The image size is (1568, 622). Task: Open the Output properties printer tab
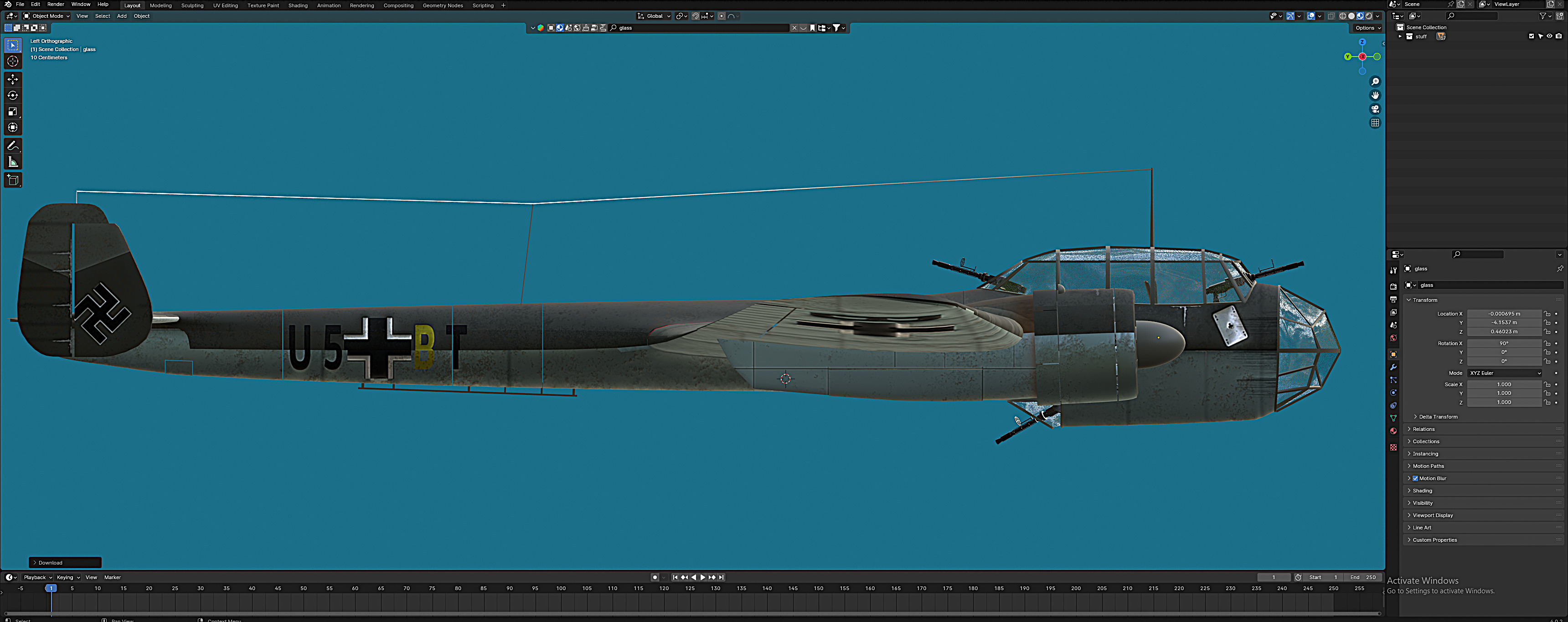[x=1393, y=299]
